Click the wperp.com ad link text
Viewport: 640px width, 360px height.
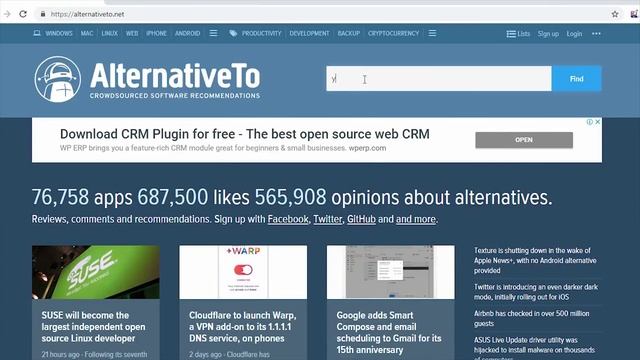367,148
